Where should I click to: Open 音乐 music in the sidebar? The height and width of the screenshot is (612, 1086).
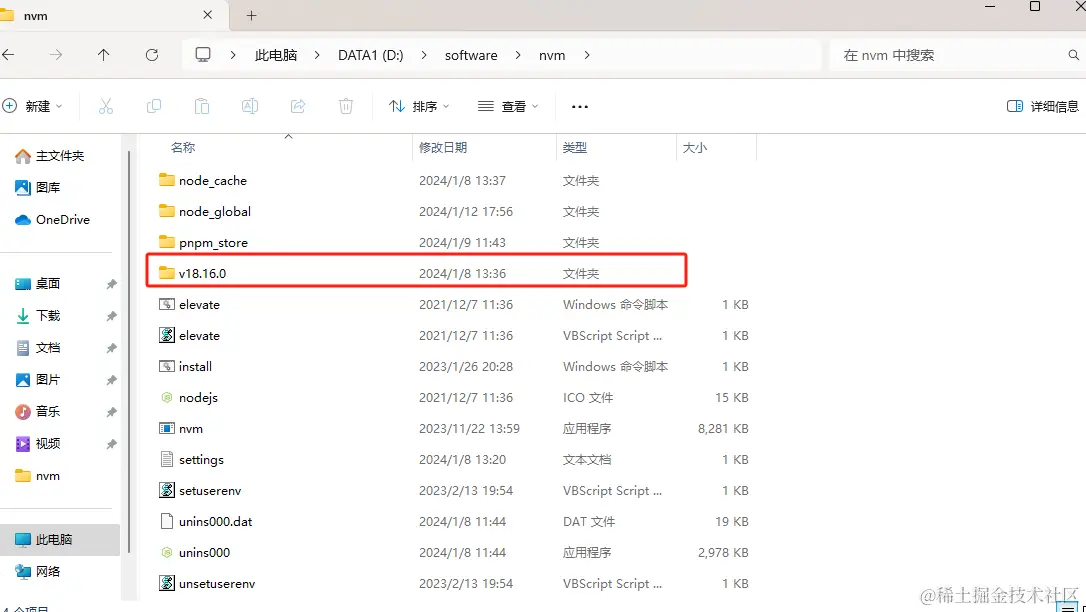[37, 411]
